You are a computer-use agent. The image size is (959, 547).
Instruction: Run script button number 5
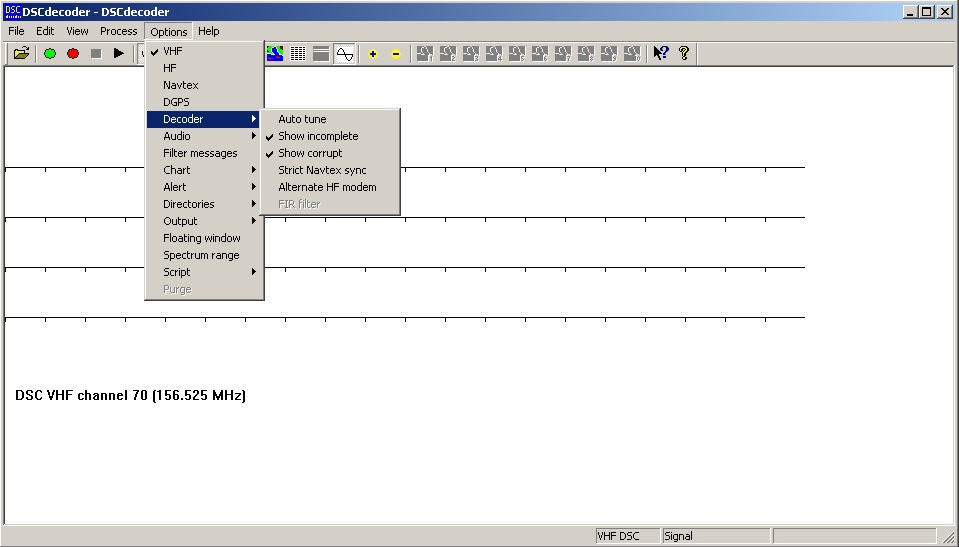pos(517,54)
